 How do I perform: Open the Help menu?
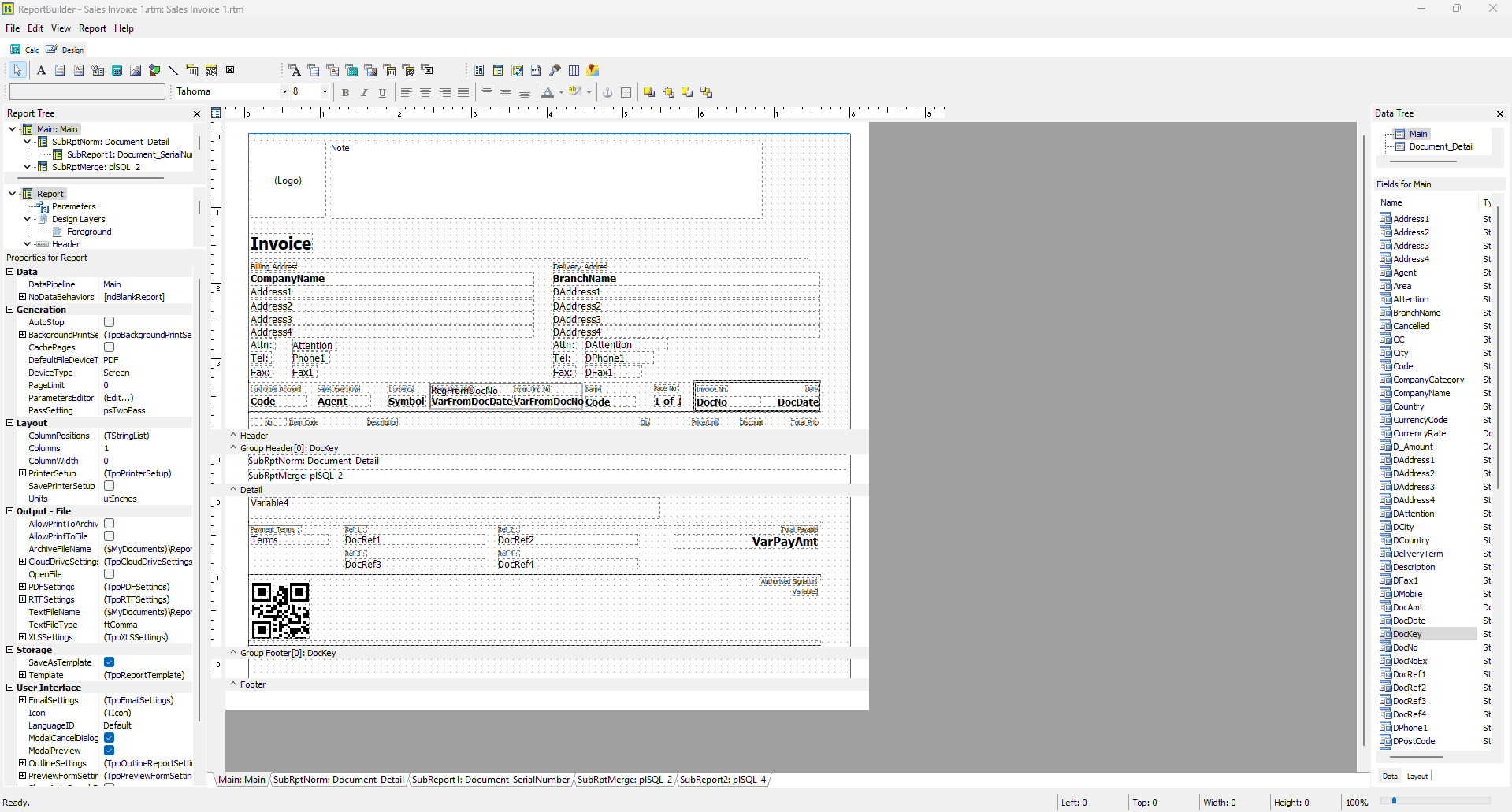[124, 28]
